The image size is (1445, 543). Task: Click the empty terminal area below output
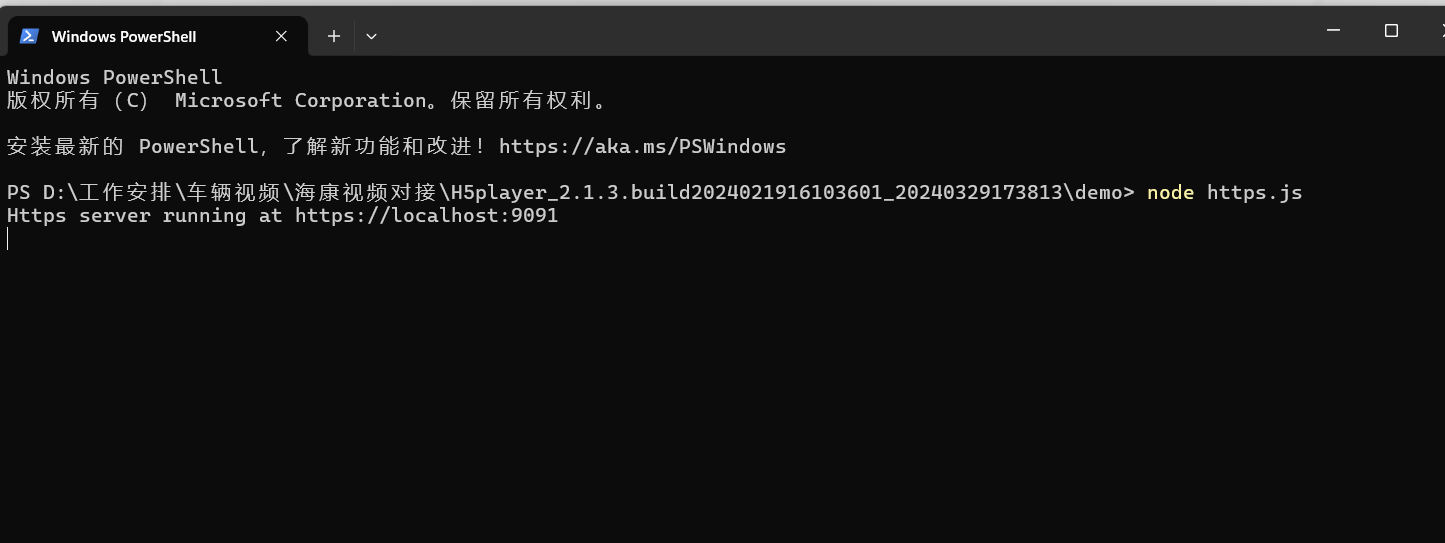pyautogui.click(x=720, y=400)
